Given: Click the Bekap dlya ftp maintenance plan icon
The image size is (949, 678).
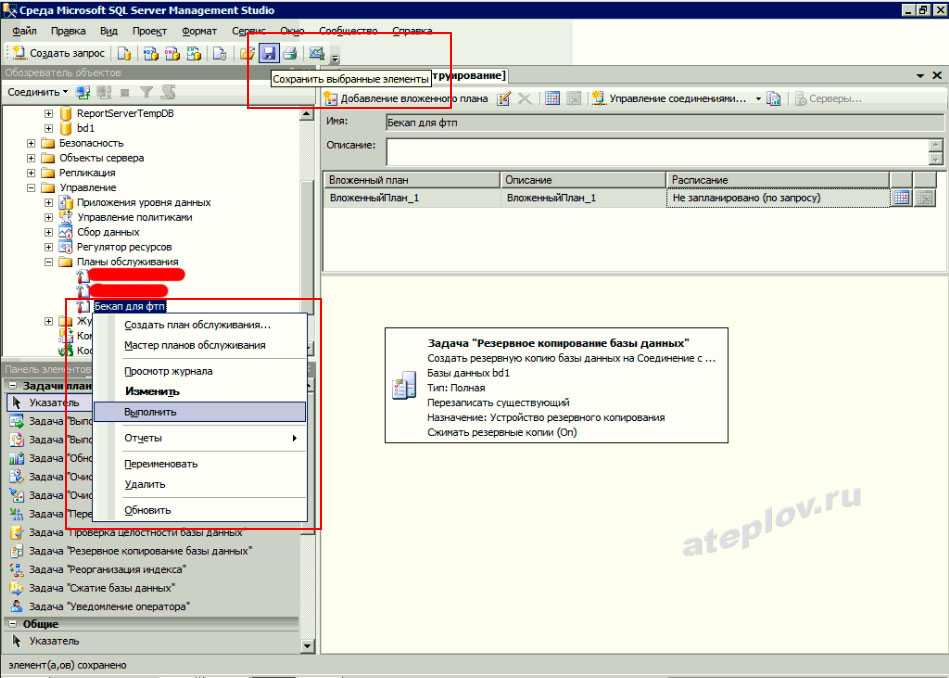Looking at the screenshot, I should click(84, 306).
